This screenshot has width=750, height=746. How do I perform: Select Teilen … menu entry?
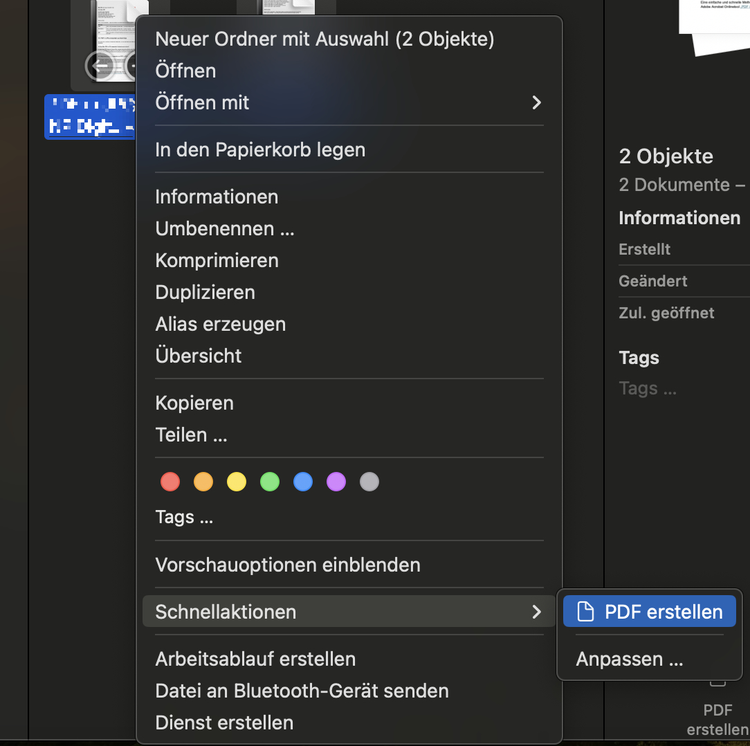[x=349, y=435]
